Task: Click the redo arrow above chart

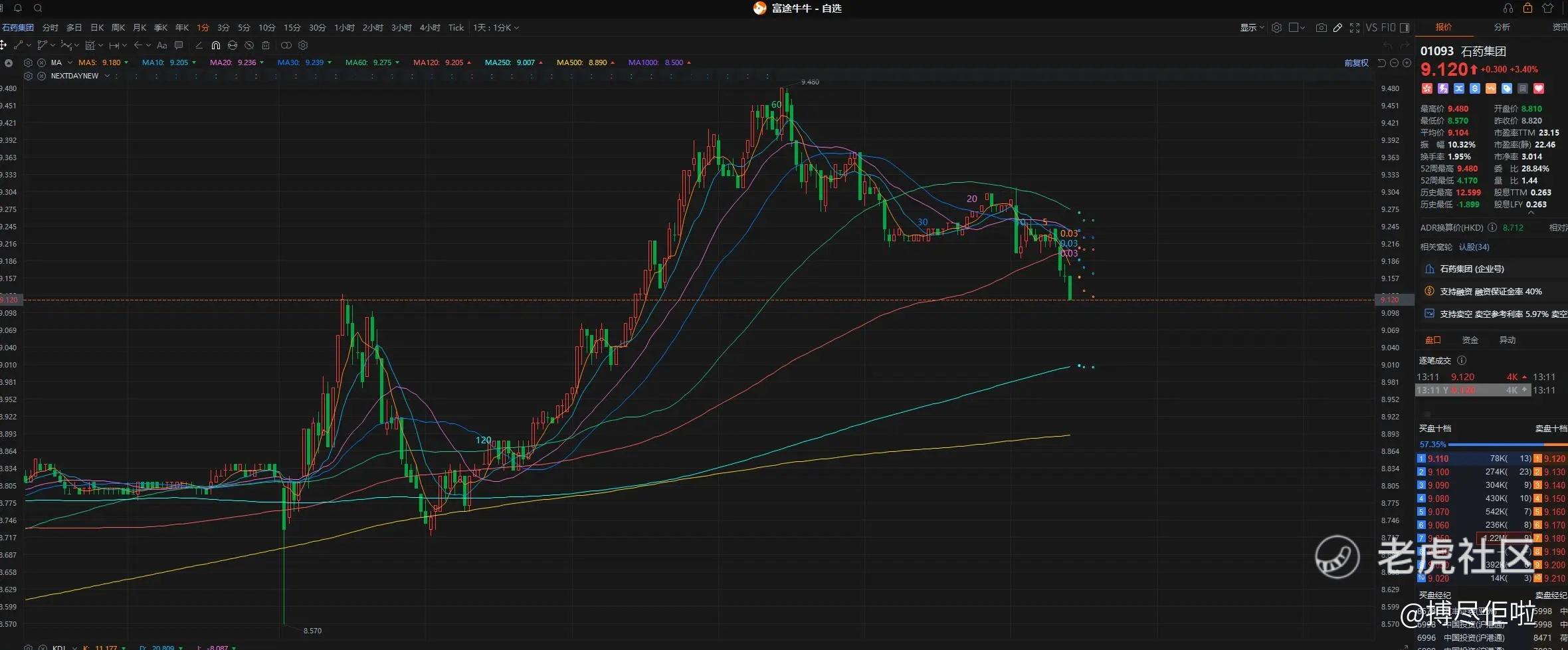Action: tap(1405, 45)
